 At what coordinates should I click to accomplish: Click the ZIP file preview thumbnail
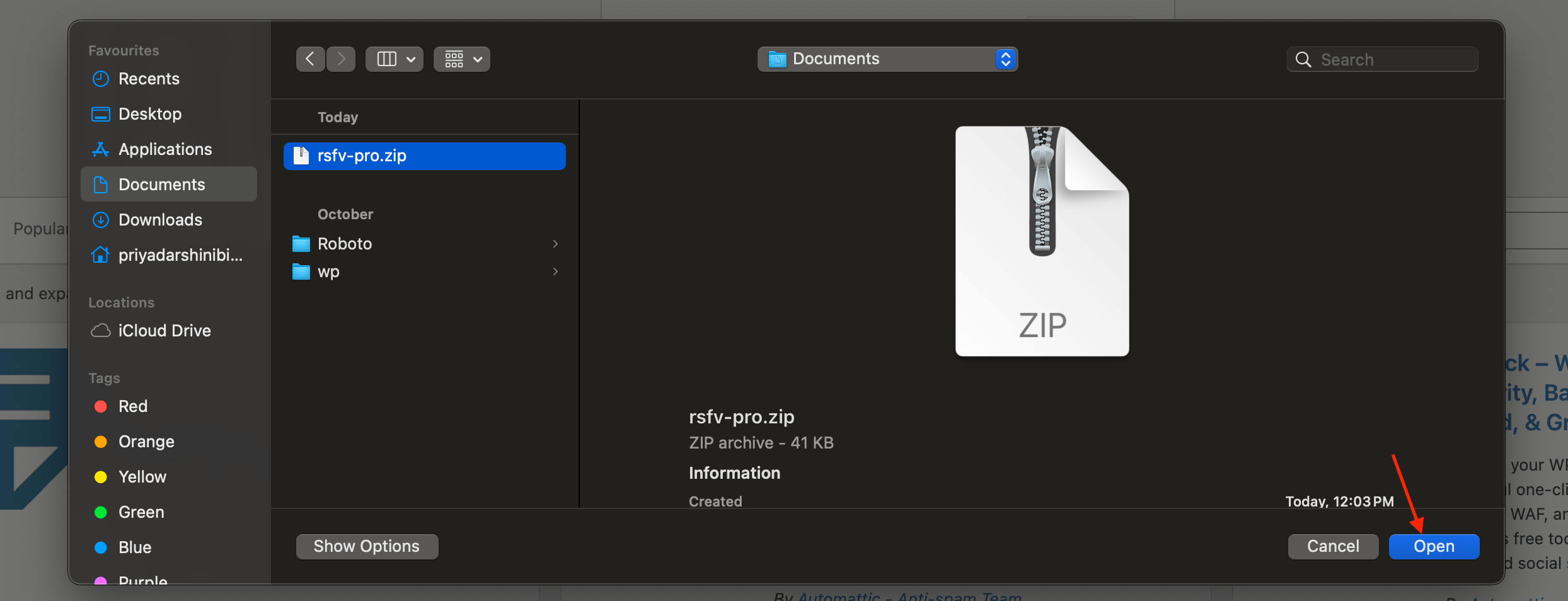click(x=1042, y=241)
